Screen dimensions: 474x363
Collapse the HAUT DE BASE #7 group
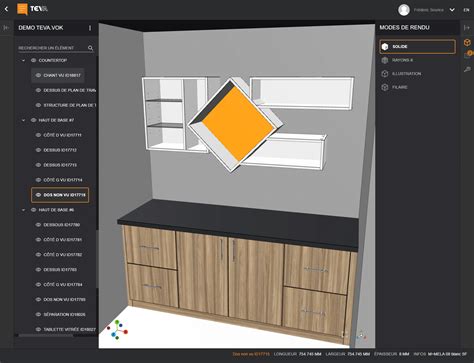click(23, 120)
